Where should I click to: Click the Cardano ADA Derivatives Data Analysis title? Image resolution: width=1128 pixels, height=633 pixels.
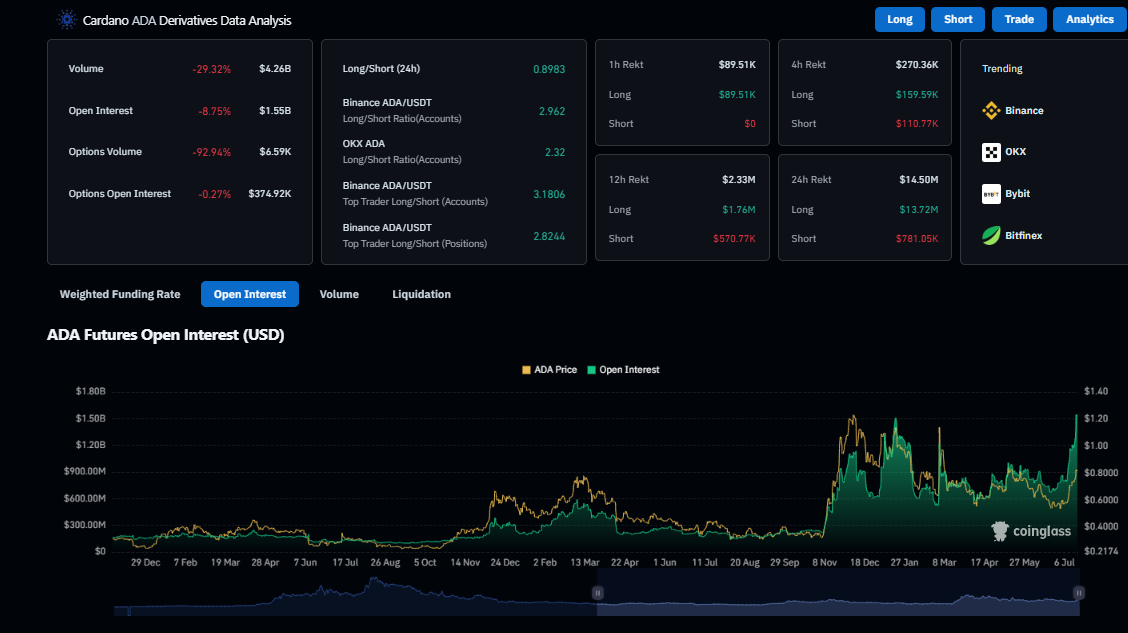click(x=187, y=20)
